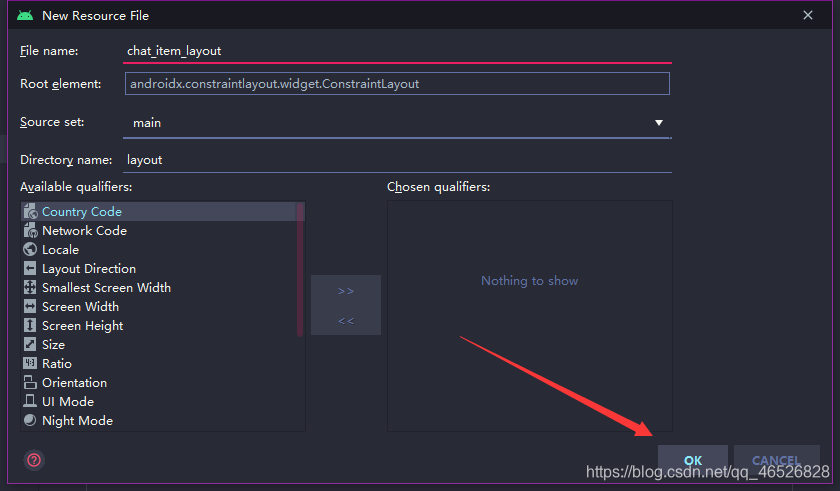The width and height of the screenshot is (840, 491).
Task: Focus the File name input field
Action: click(397, 51)
